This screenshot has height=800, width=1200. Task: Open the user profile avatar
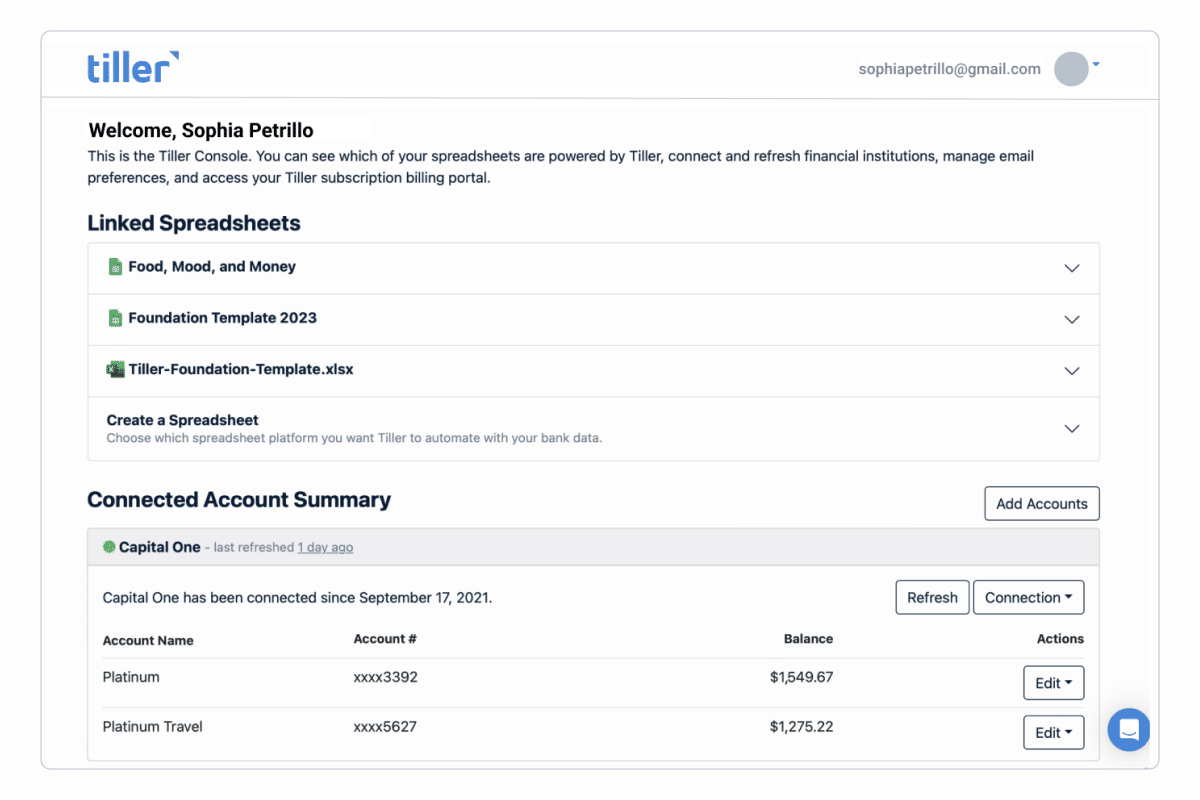[x=1071, y=69]
